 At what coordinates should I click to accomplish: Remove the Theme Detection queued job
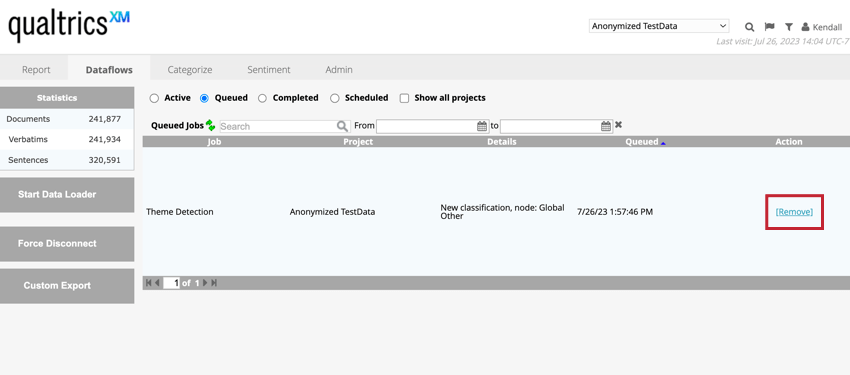[794, 212]
